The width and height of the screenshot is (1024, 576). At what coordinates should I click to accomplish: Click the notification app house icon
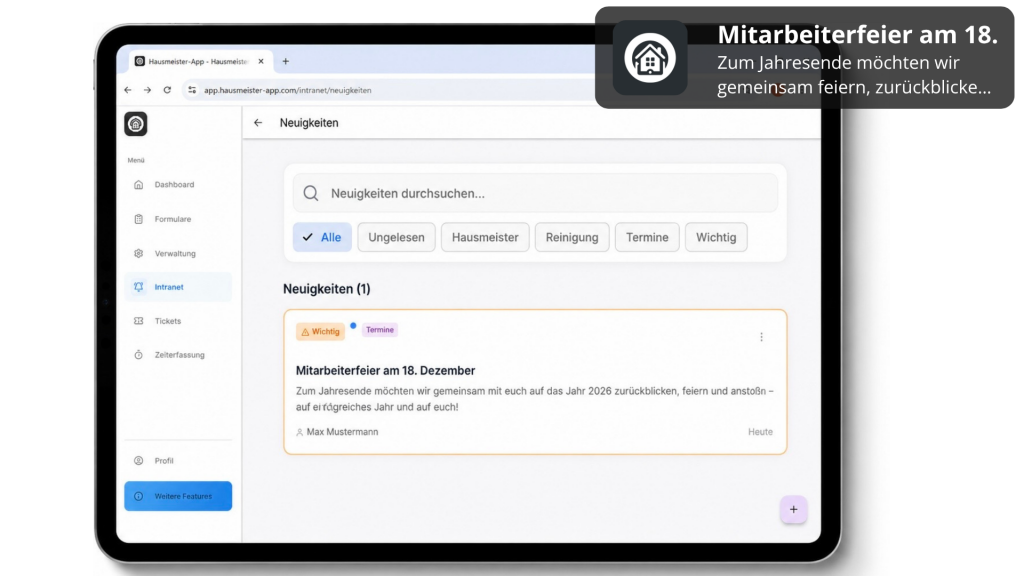tap(650, 58)
